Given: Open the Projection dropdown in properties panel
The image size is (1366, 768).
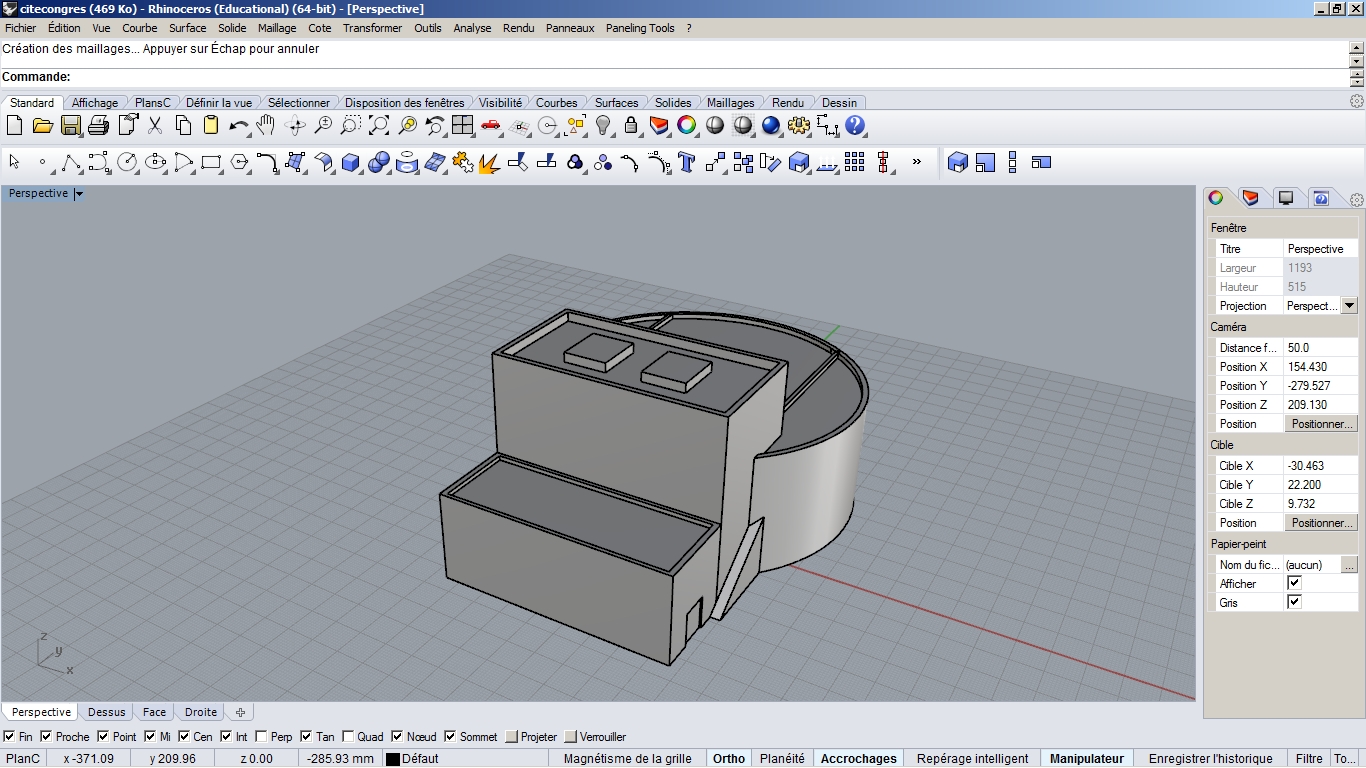Looking at the screenshot, I should 1349,306.
